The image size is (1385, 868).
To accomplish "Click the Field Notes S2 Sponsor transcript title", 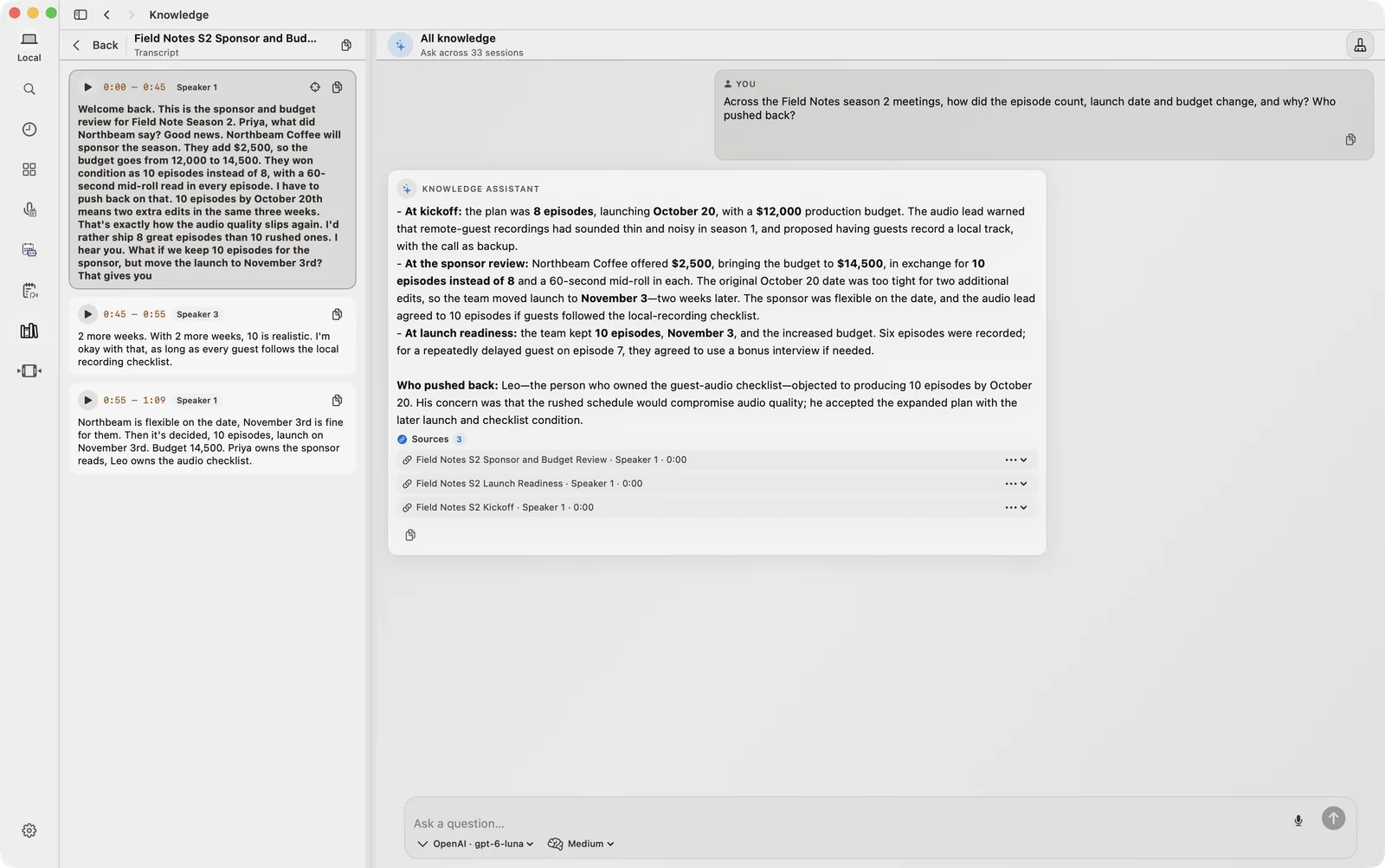I will pyautogui.click(x=225, y=38).
